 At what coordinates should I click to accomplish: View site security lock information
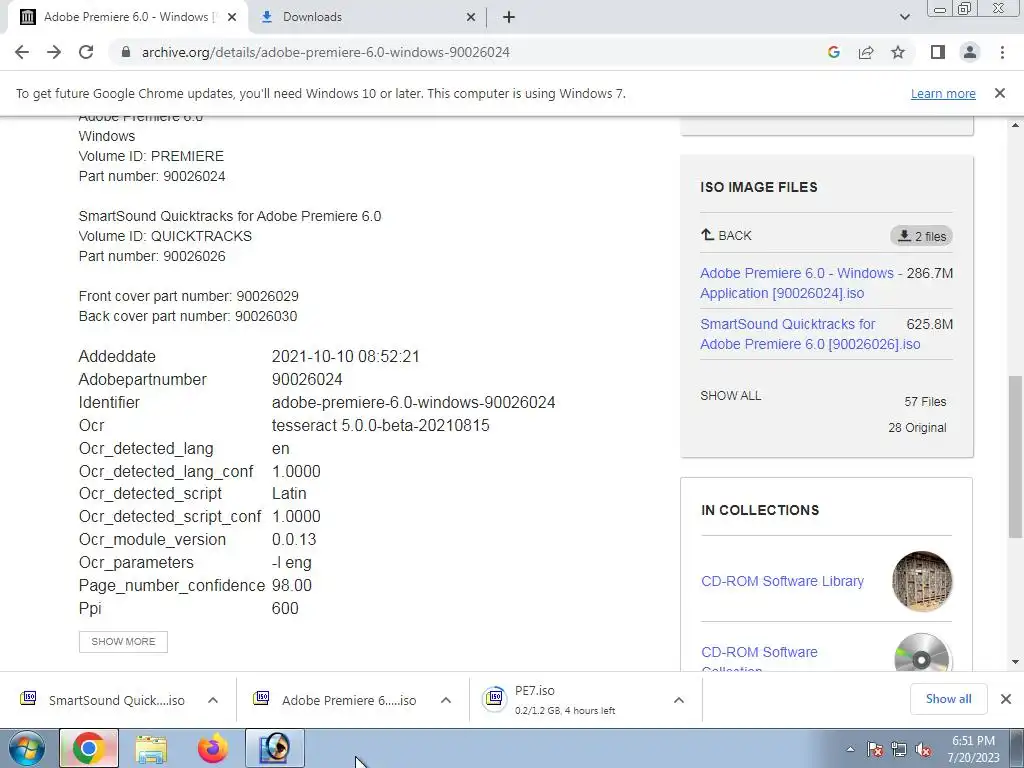point(126,52)
